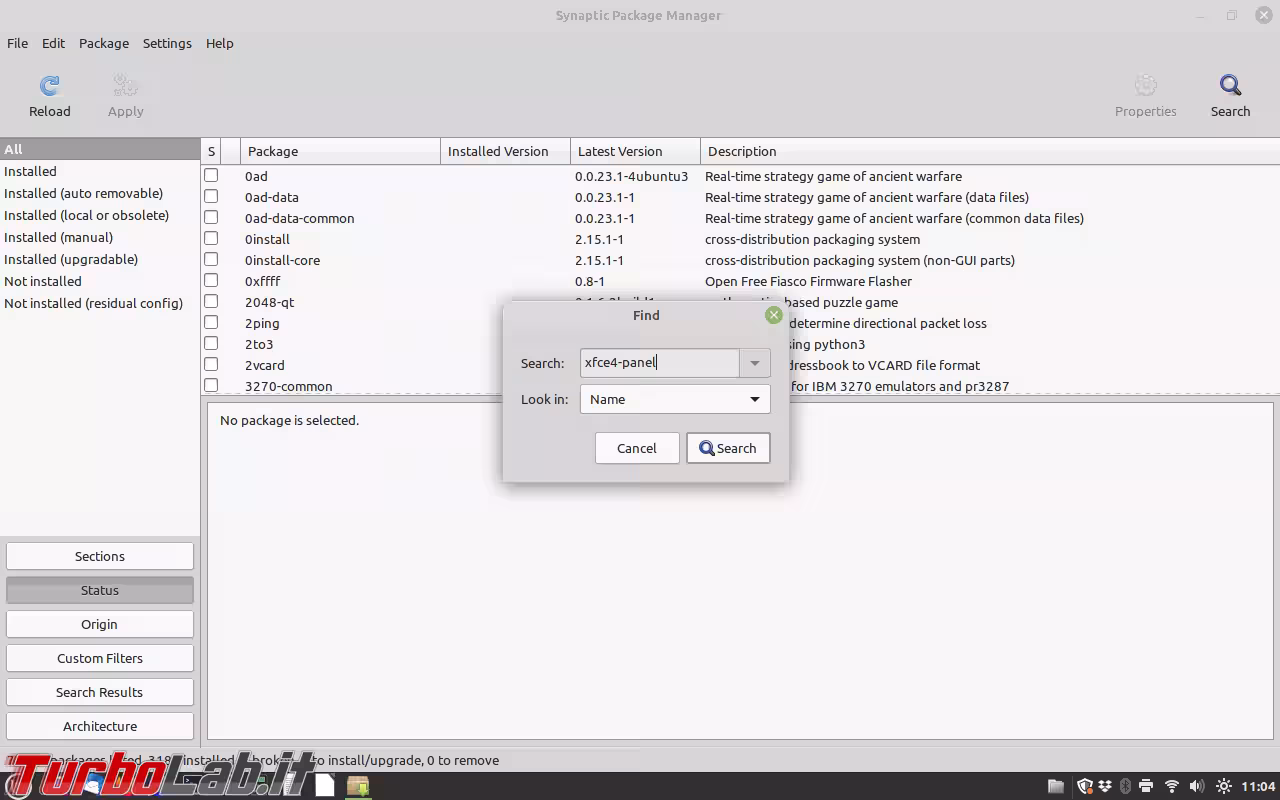Image resolution: width=1280 pixels, height=800 pixels.
Task: Click the Search button in Find dialog
Action: 728,448
